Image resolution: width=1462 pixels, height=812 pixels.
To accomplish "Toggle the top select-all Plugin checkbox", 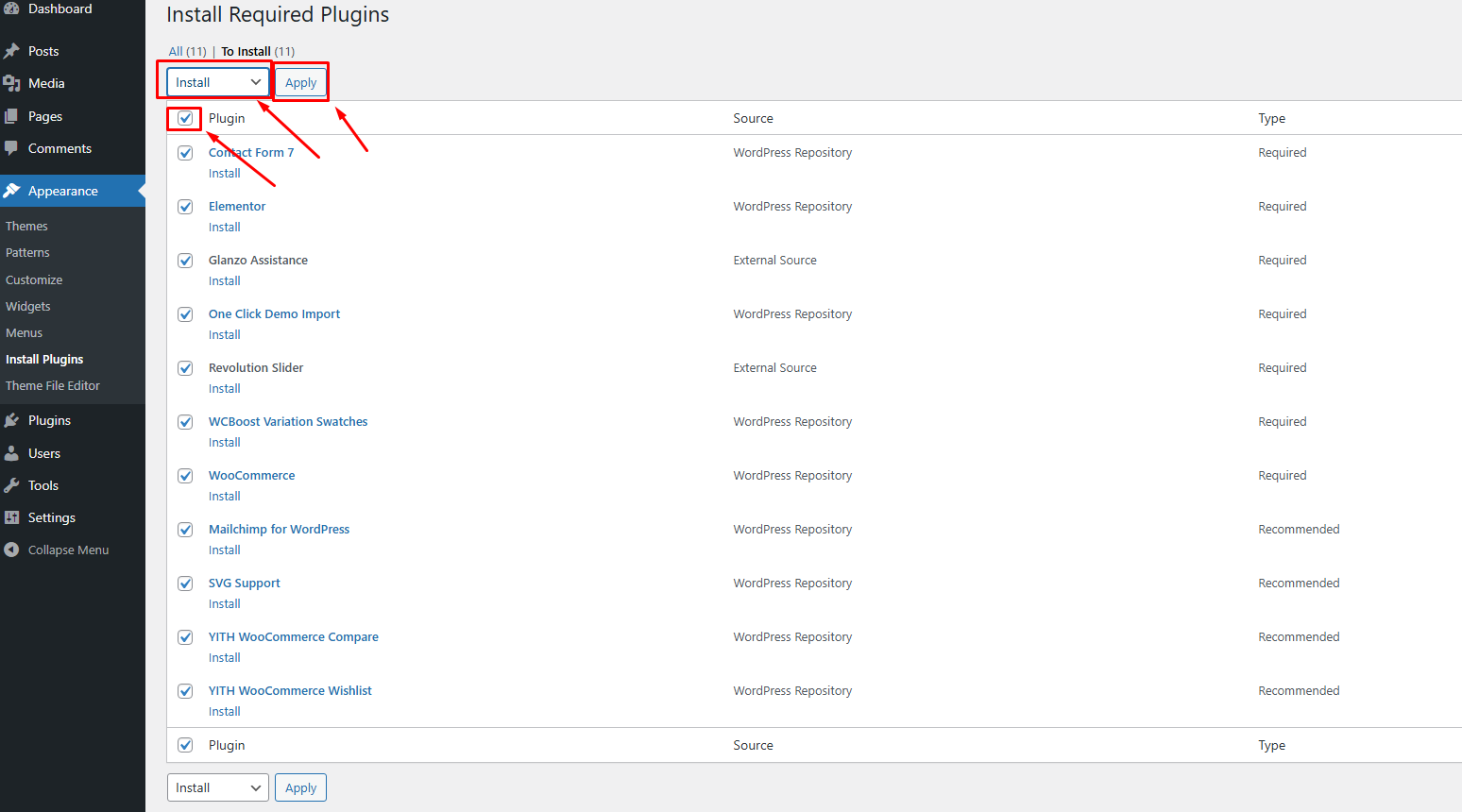I will (186, 118).
